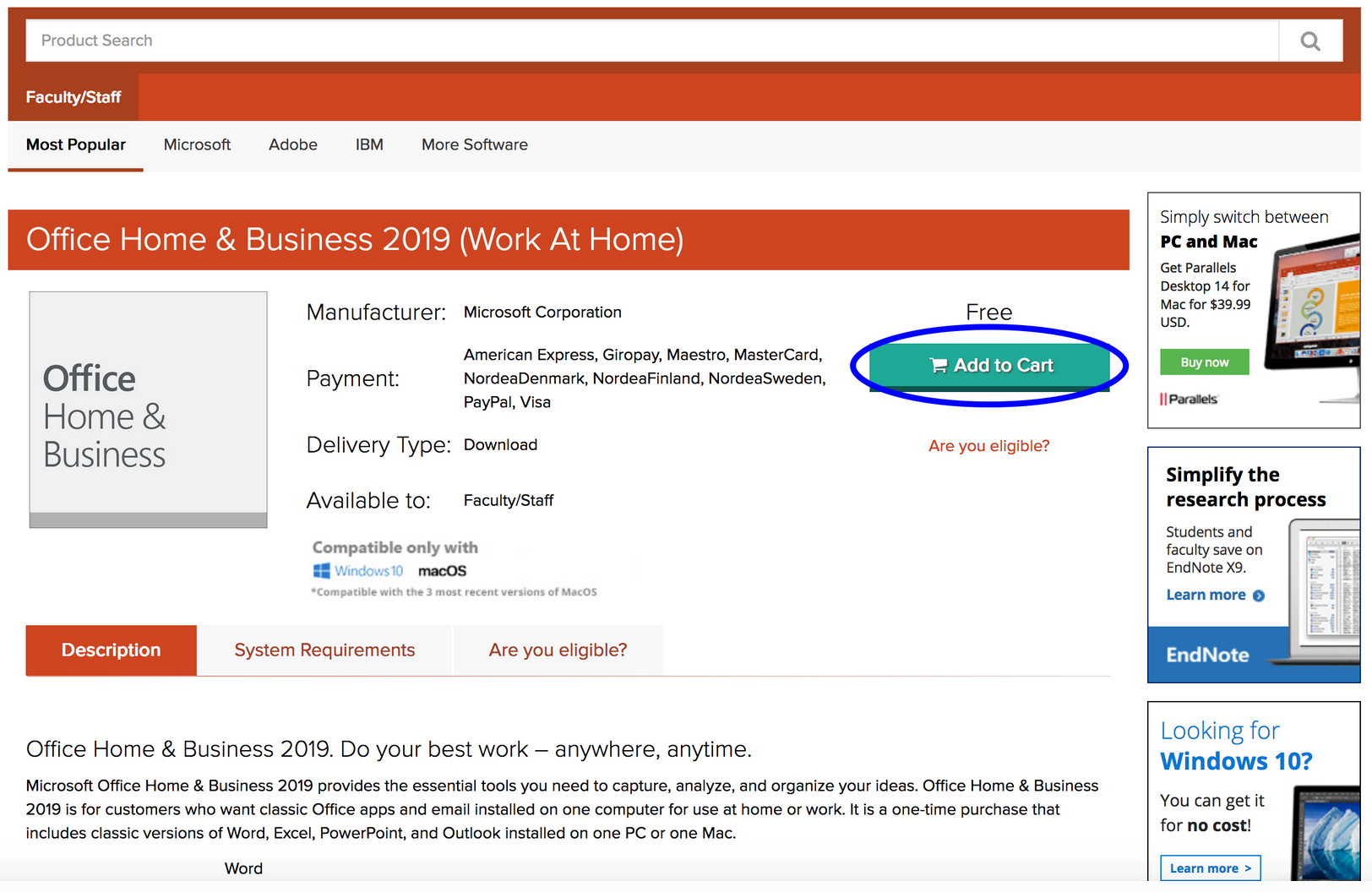Open the Microsoft category

point(197,145)
